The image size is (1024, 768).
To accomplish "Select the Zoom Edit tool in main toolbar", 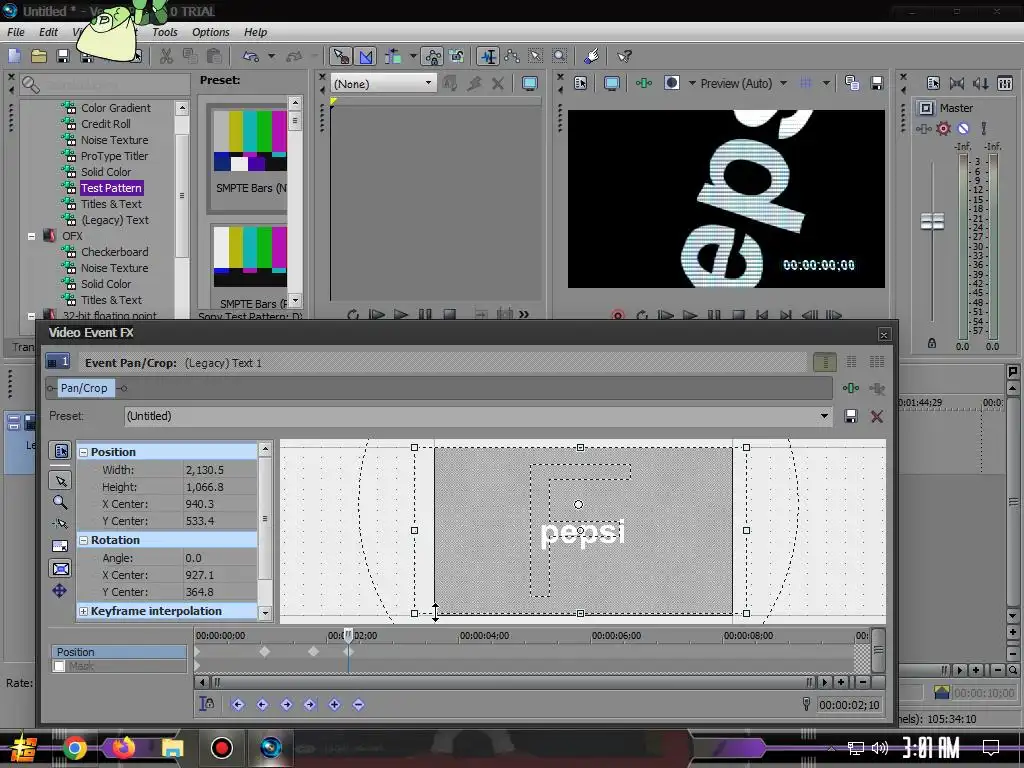I will (x=560, y=56).
